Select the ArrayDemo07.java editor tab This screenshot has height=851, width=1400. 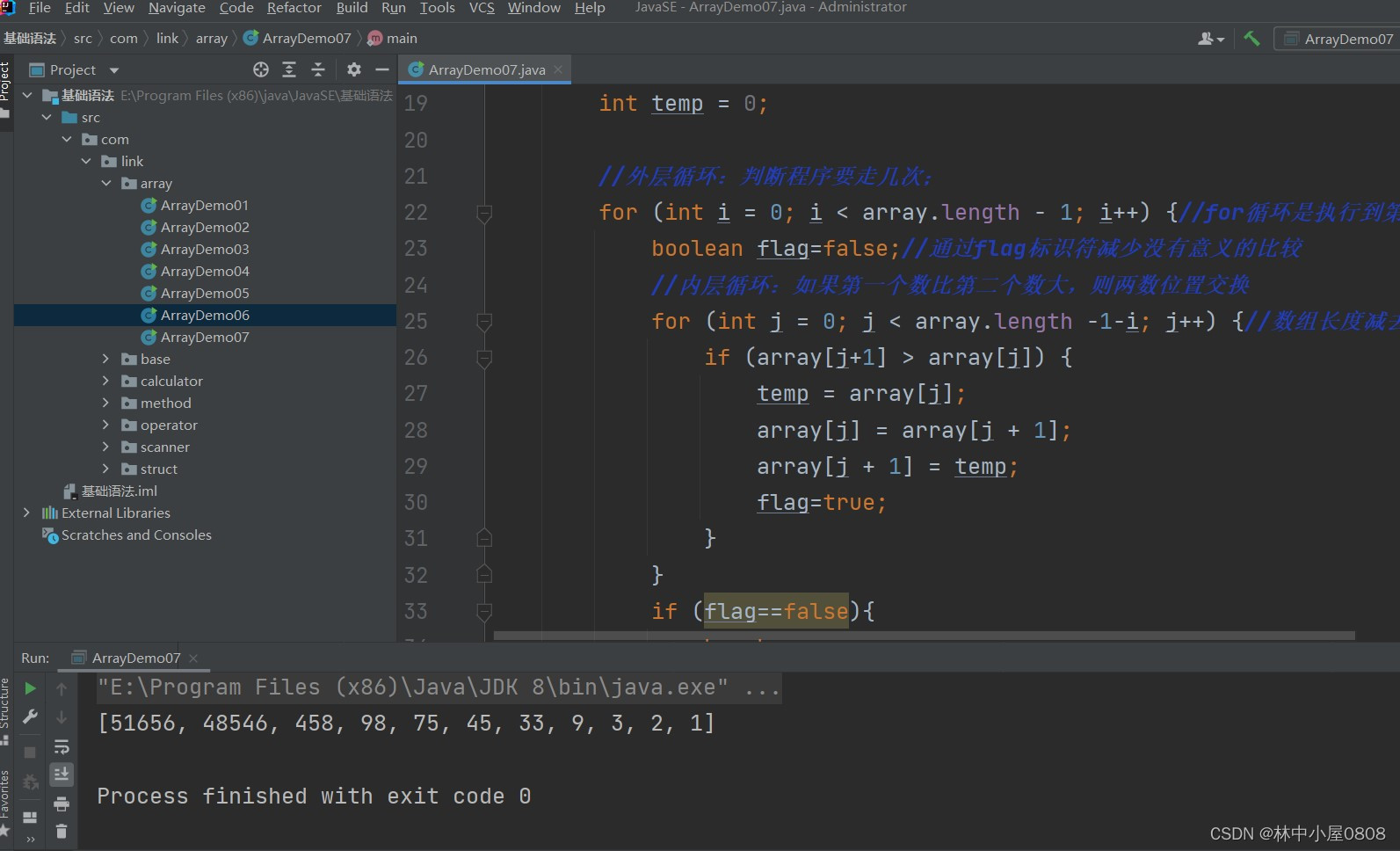486,69
